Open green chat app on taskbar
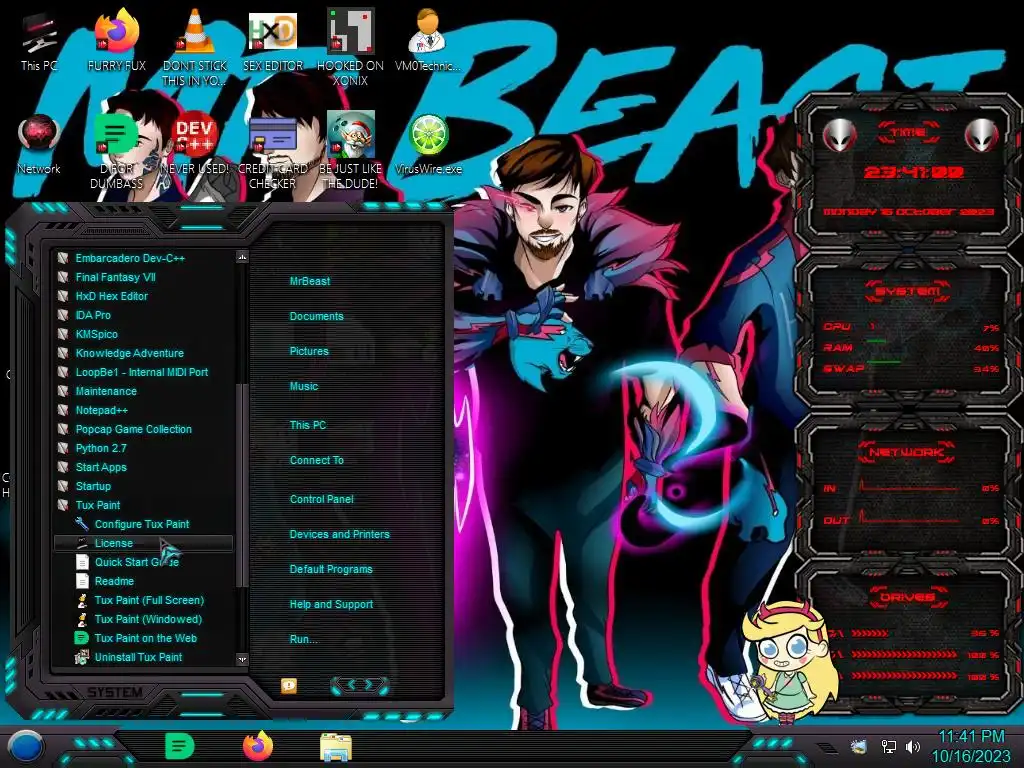The width and height of the screenshot is (1024, 768). tap(180, 746)
